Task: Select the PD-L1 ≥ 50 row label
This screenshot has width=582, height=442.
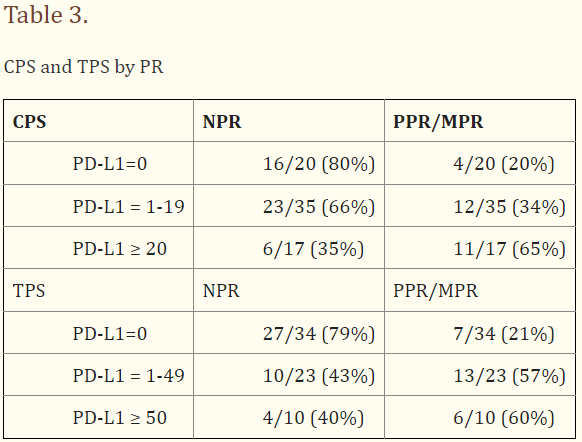Action: tap(120, 418)
